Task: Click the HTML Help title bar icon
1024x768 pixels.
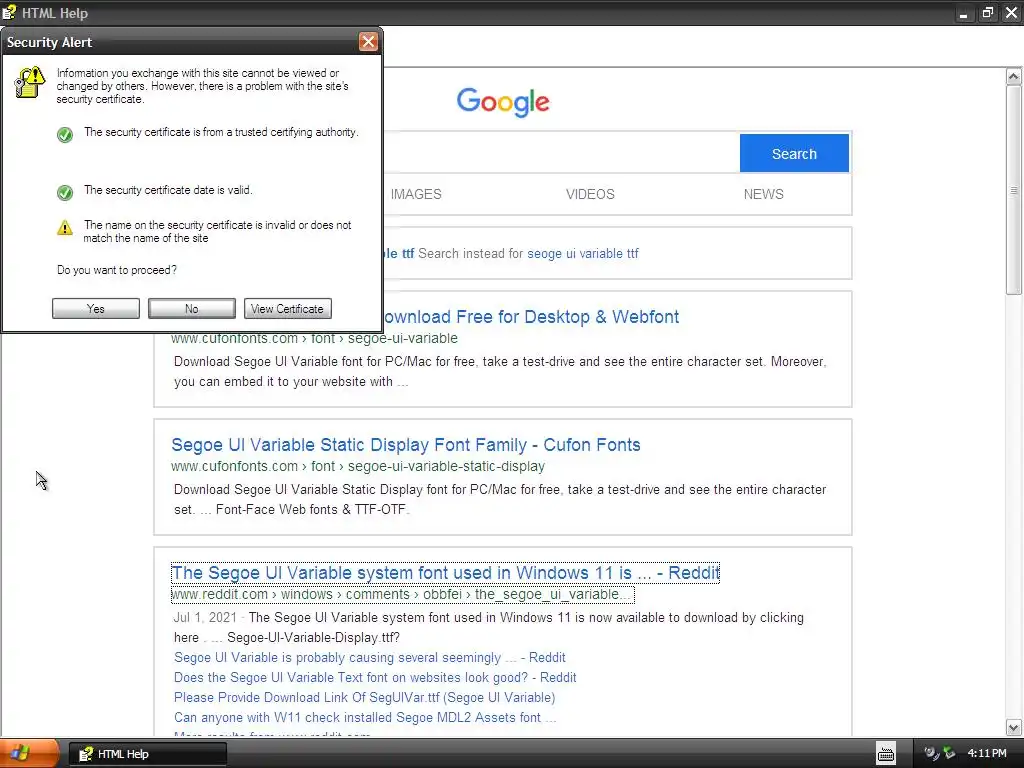Action: click(x=9, y=12)
